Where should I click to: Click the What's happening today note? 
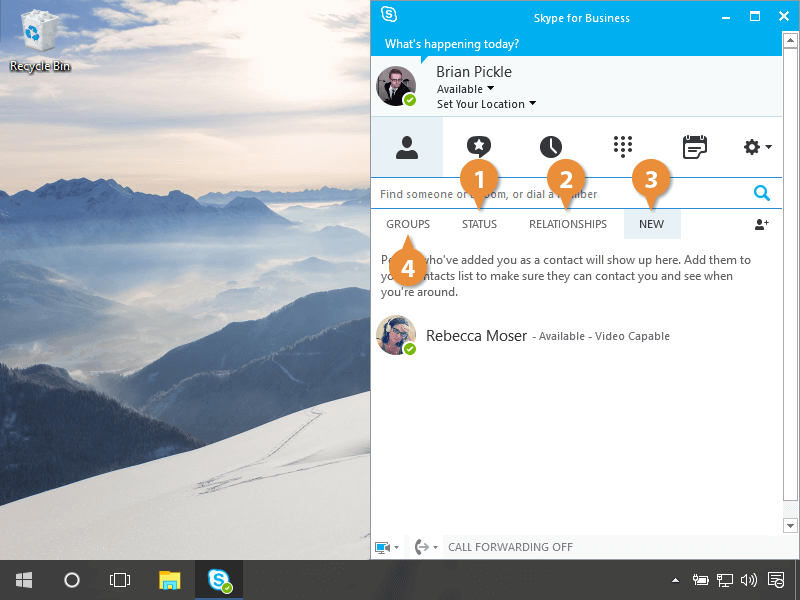[x=452, y=44]
